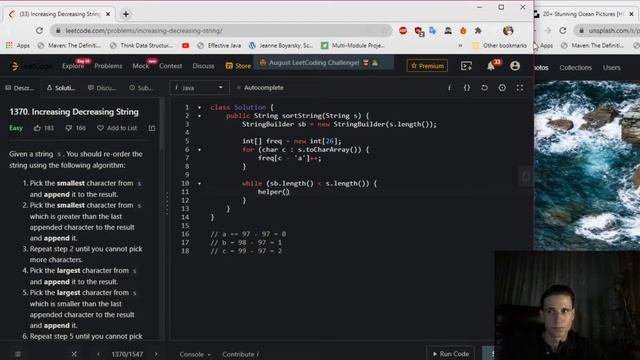Image resolution: width=640 pixels, height=360 pixels.
Task: Open the user profile avatar menu
Action: (515, 66)
